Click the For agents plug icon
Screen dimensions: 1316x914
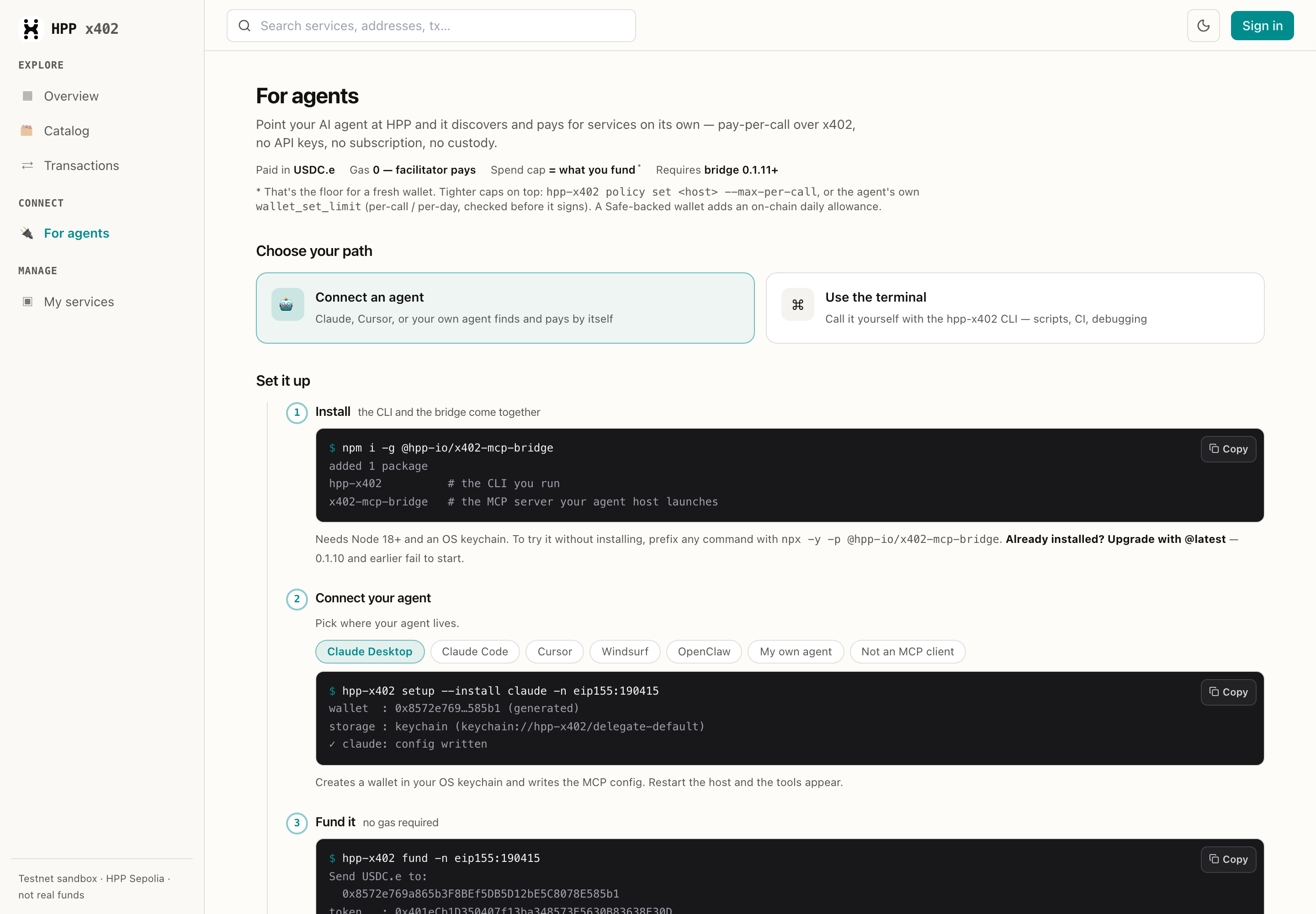click(x=27, y=233)
